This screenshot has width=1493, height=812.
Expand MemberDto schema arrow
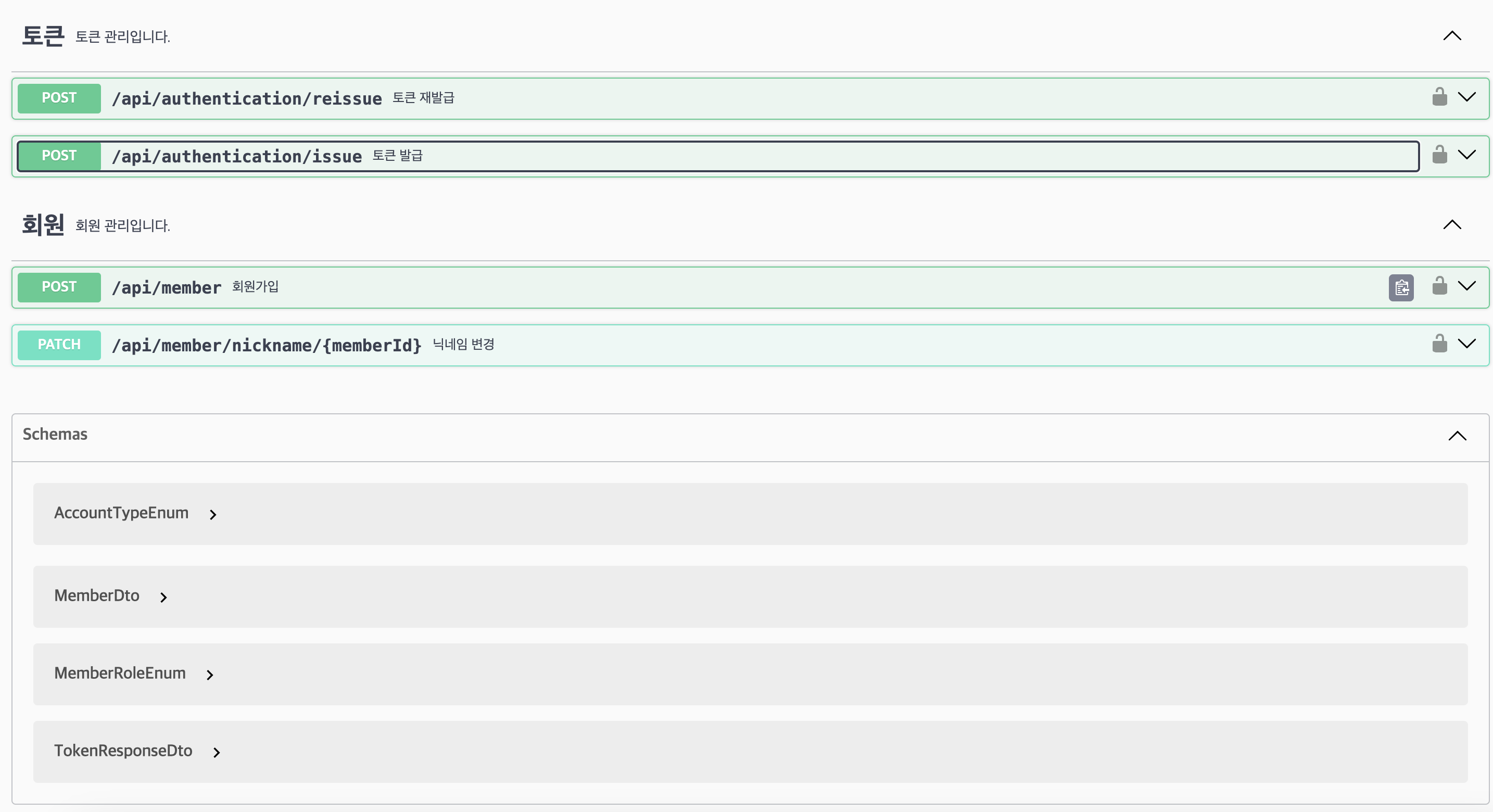tap(163, 598)
